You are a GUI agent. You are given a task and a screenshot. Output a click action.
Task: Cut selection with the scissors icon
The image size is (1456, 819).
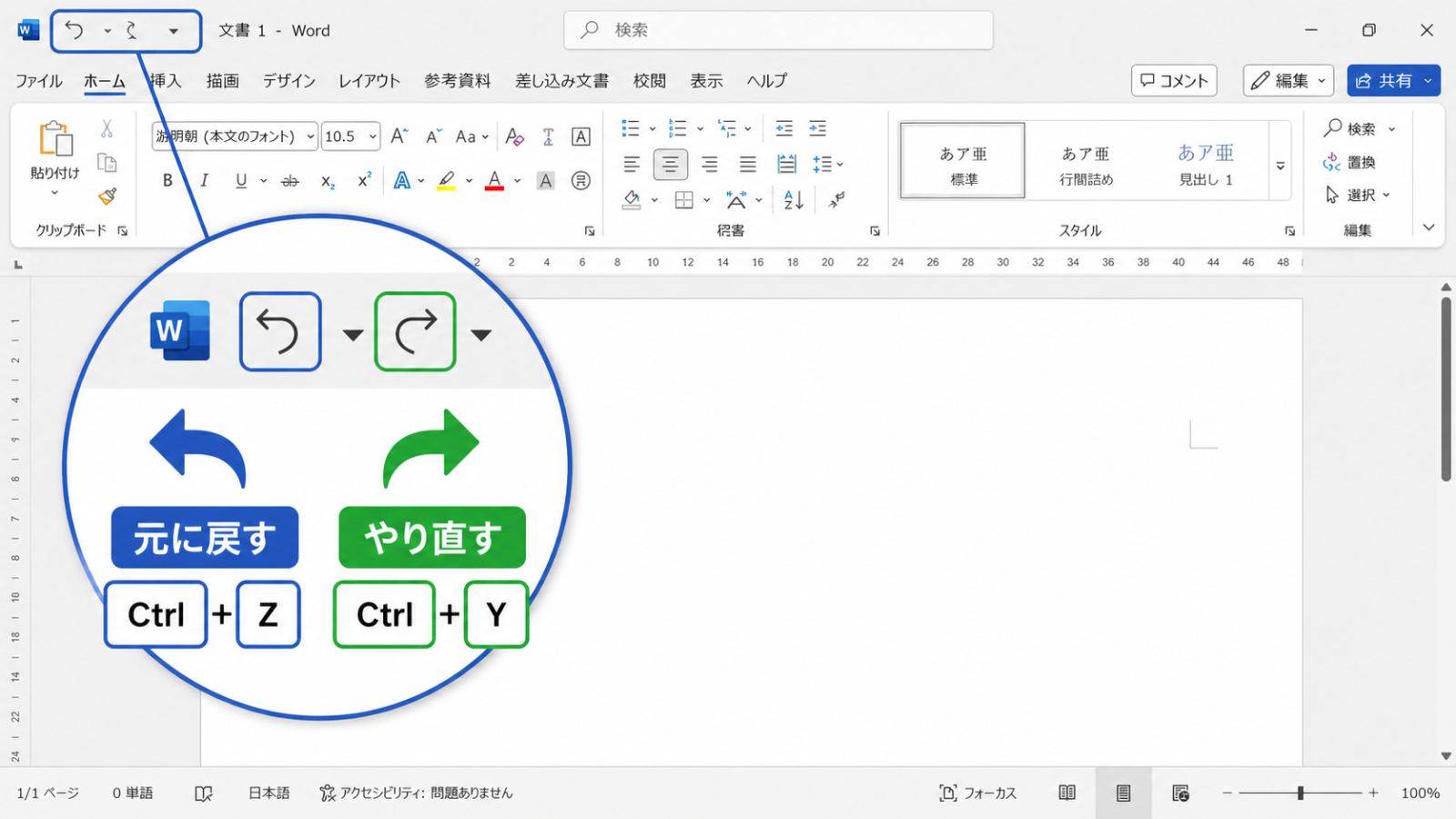[x=106, y=128]
